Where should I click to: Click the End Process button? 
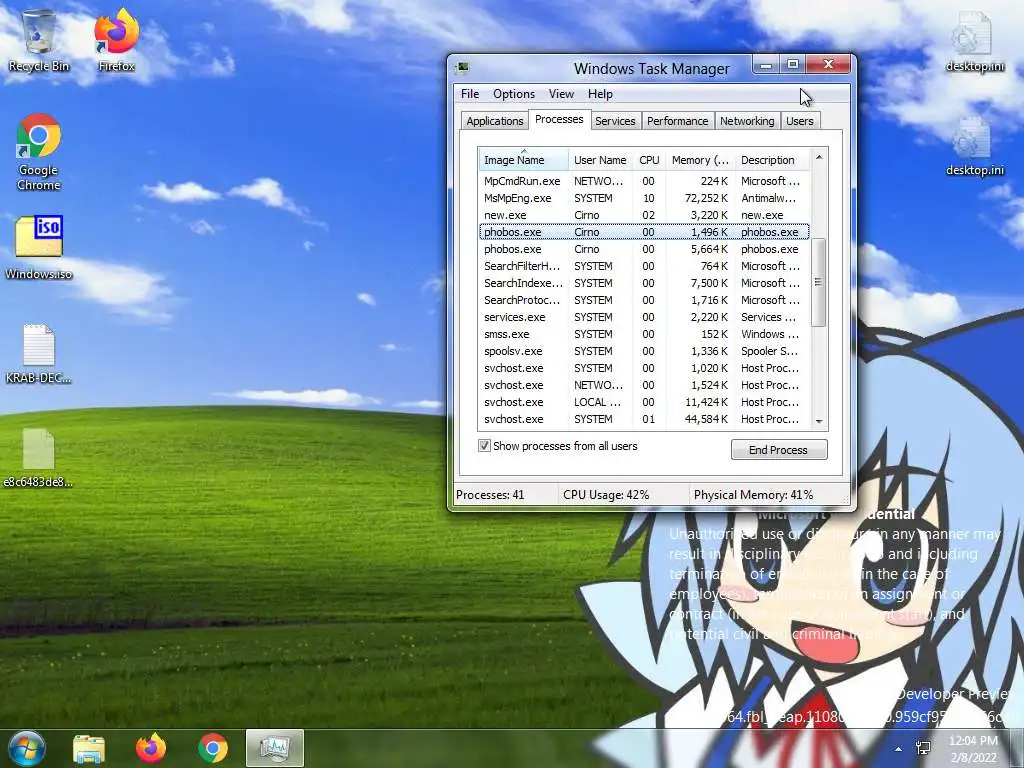tap(779, 450)
